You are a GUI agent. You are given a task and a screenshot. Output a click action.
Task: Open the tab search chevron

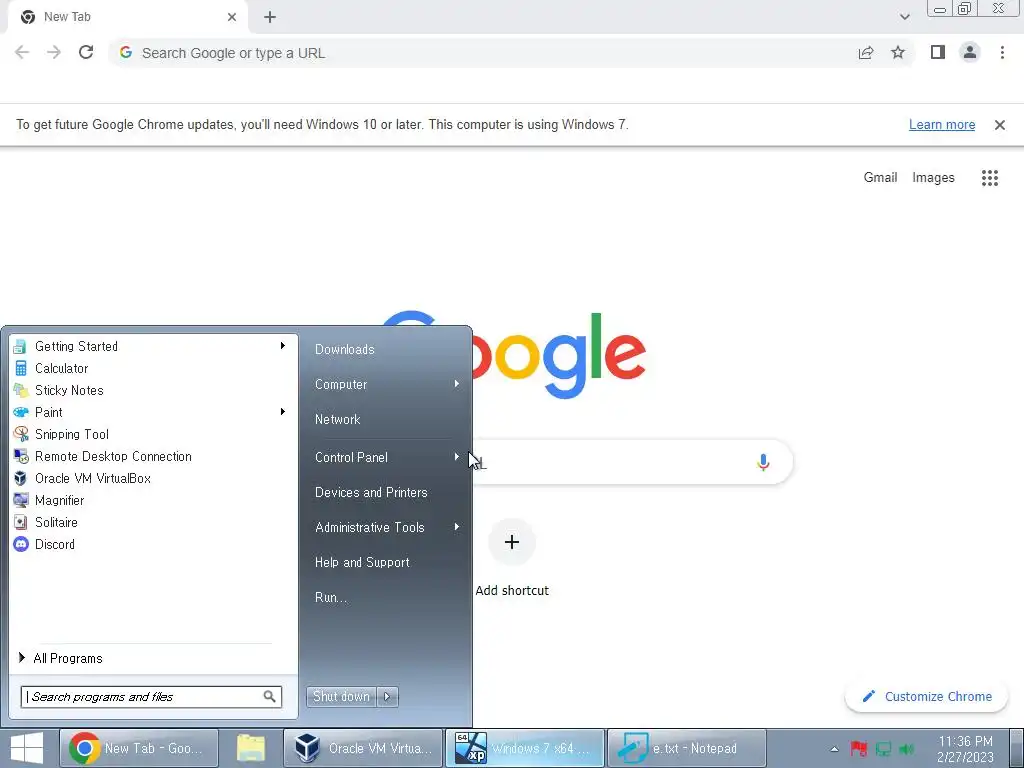tap(904, 17)
